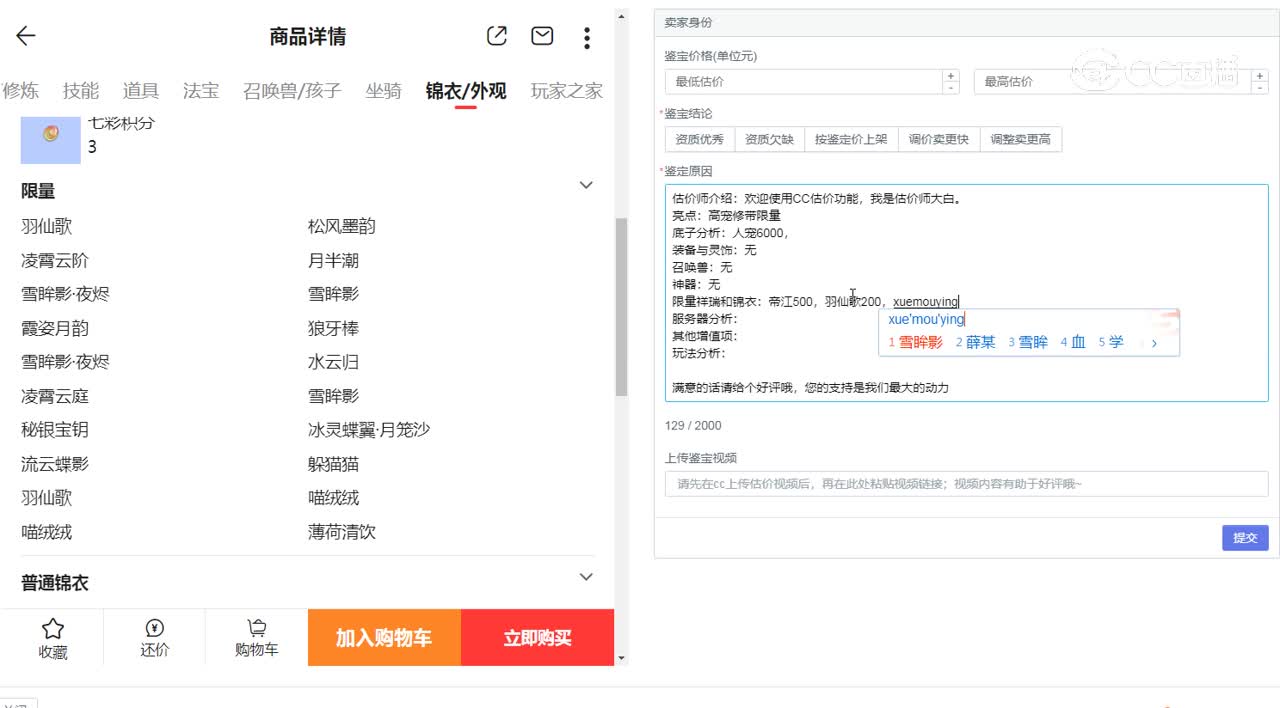Screen dimensions: 1280x708
Task: Switch to the 玩家之家 tab
Action: pyautogui.click(x=565, y=90)
